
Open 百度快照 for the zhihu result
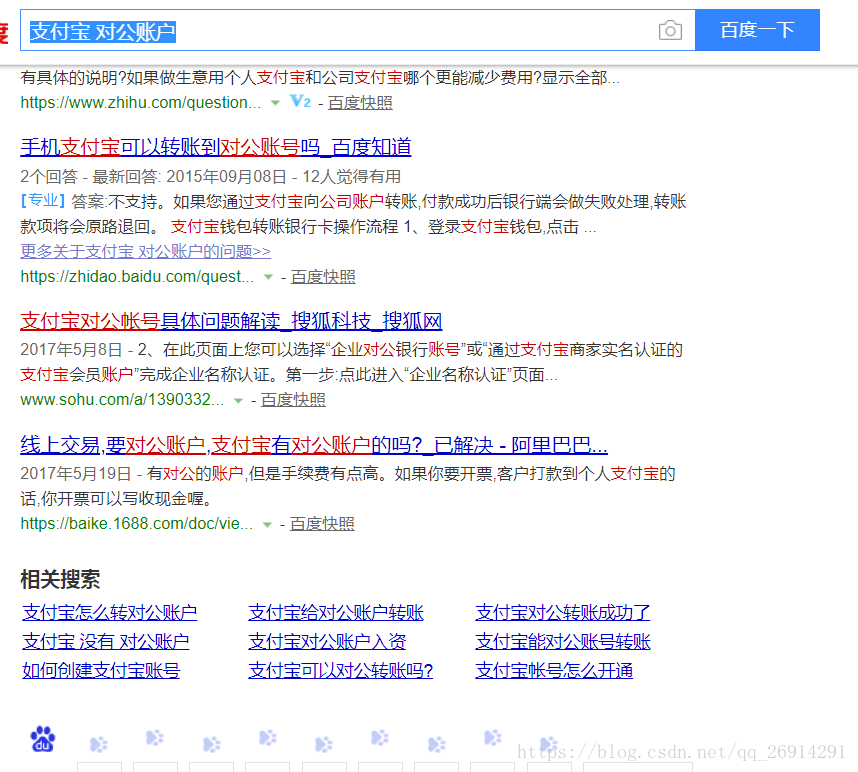pyautogui.click(x=360, y=103)
